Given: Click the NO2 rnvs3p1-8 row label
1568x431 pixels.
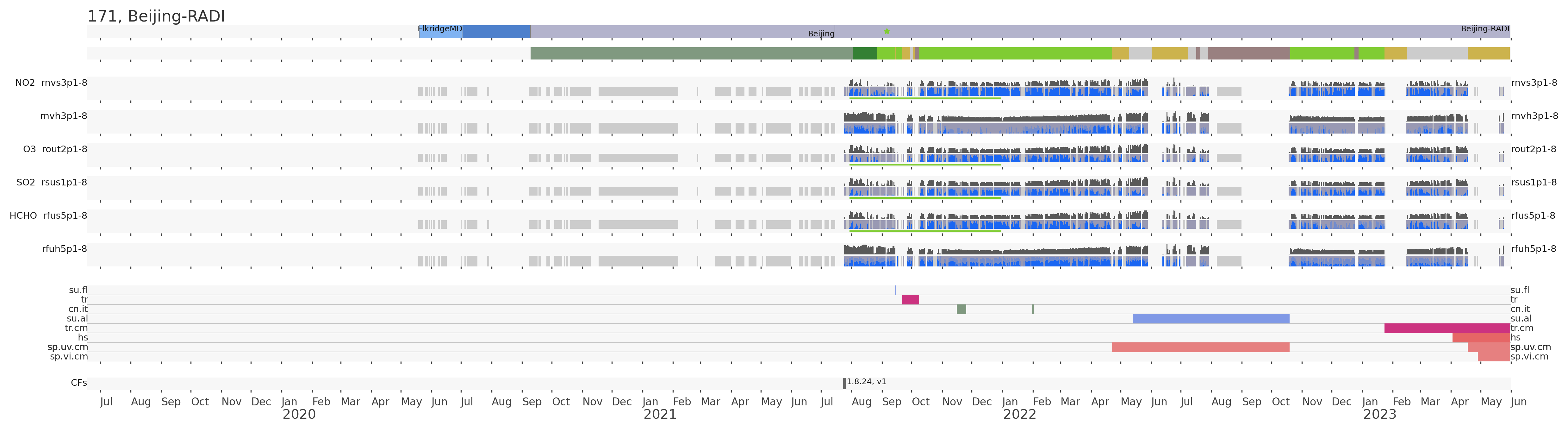Looking at the screenshot, I should 51,83.
